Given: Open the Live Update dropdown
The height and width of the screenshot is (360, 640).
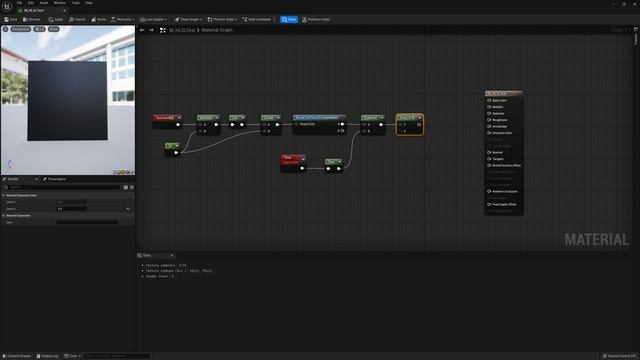Looking at the screenshot, I should tap(153, 20).
